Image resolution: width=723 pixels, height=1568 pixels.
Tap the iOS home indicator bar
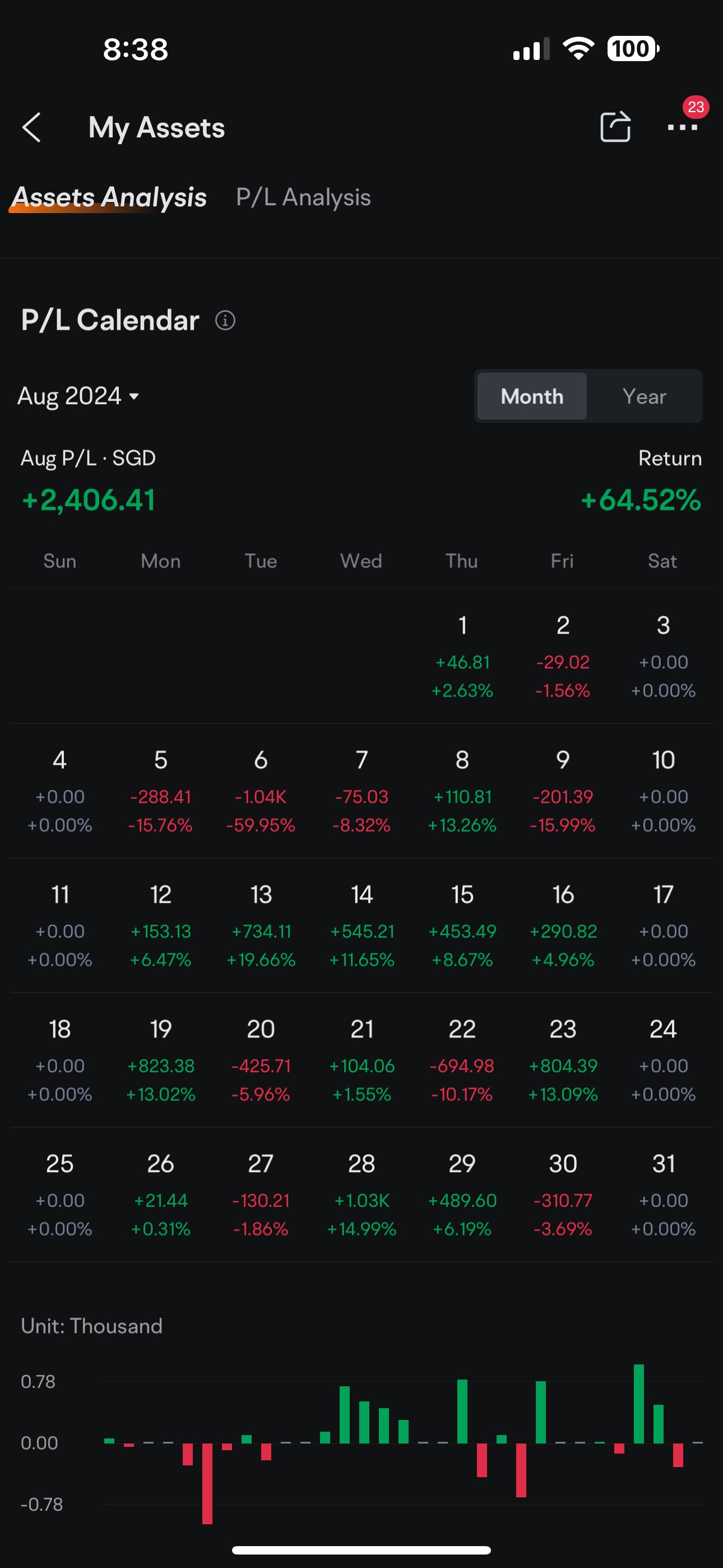361,1549
